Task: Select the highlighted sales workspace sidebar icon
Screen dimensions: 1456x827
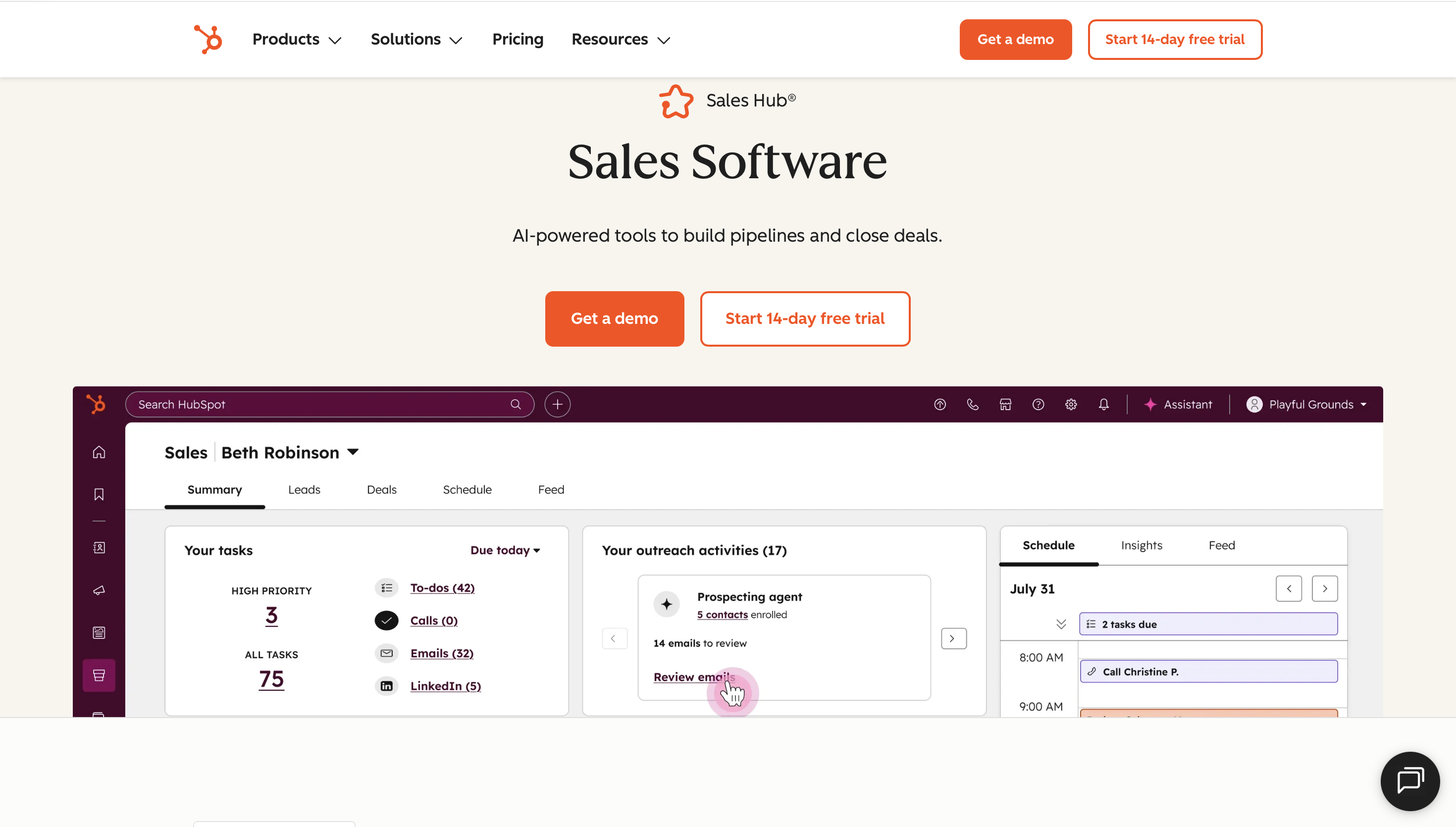Action: pyautogui.click(x=99, y=675)
